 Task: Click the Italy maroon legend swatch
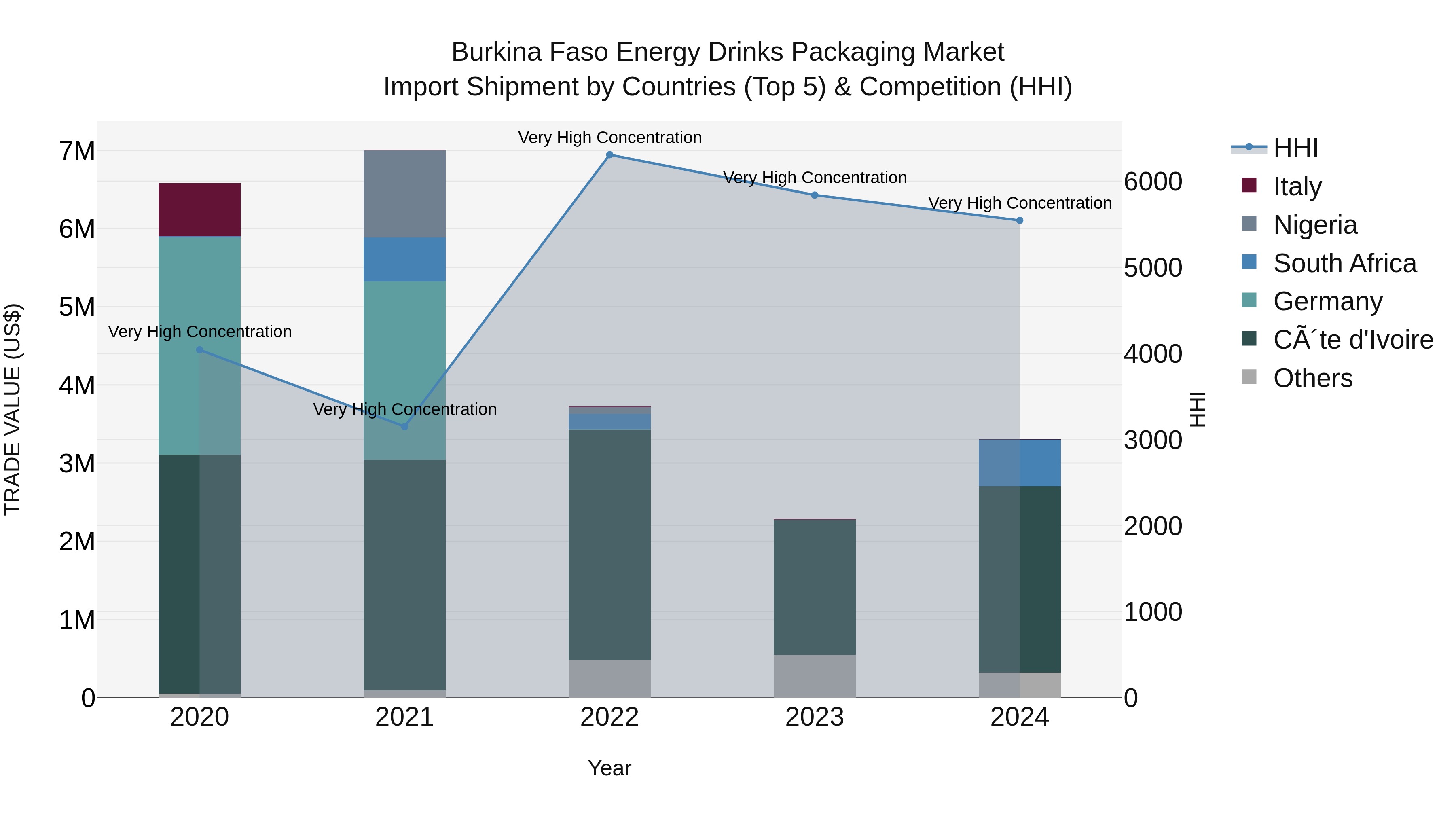tap(1249, 185)
